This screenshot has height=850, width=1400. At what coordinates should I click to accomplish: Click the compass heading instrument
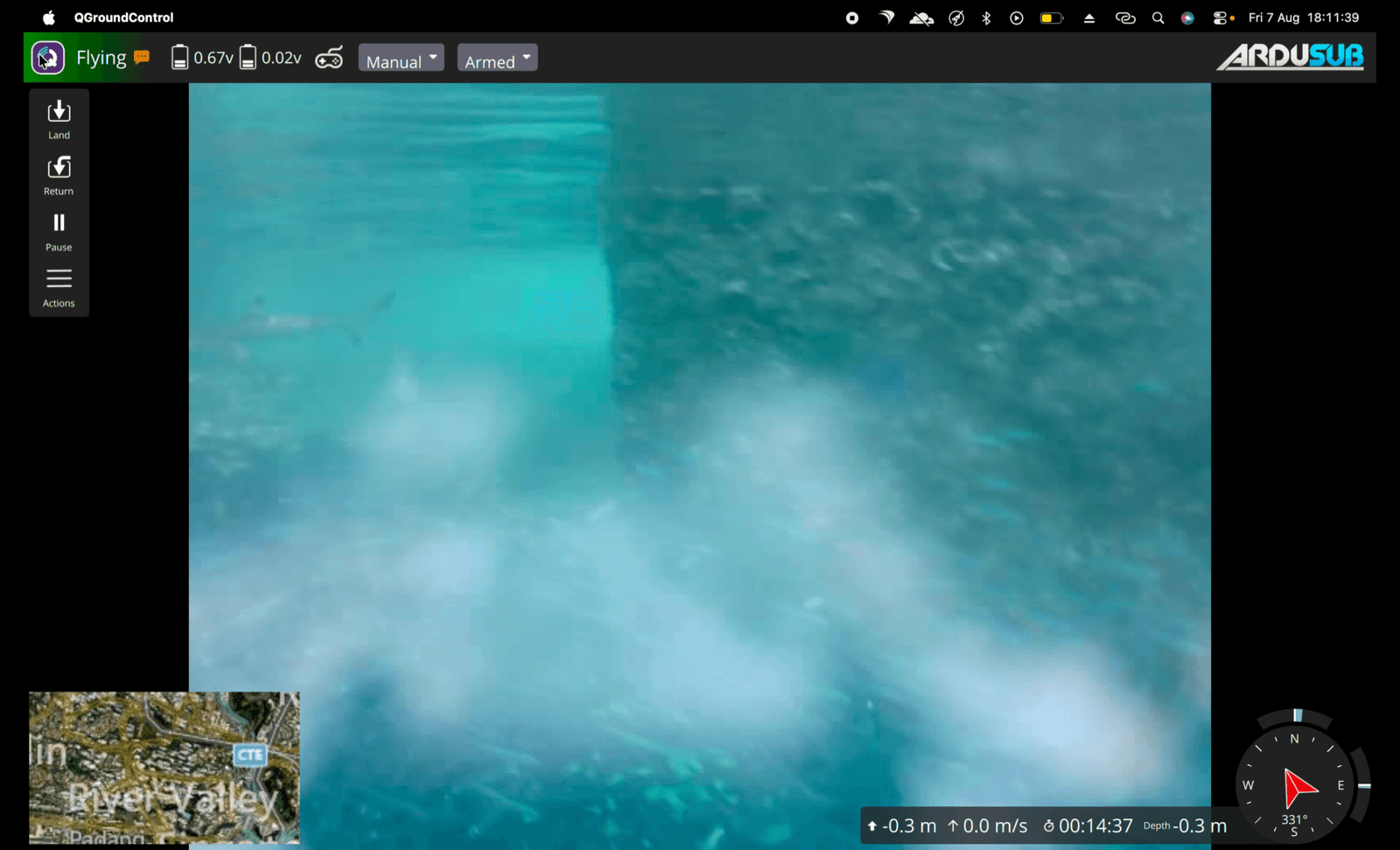pyautogui.click(x=1294, y=785)
